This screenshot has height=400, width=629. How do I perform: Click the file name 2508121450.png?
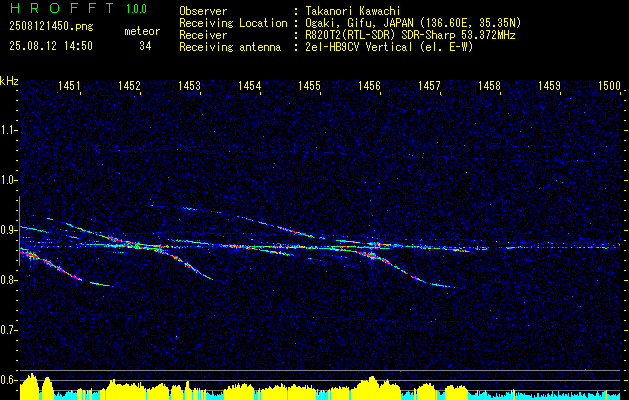point(51,27)
